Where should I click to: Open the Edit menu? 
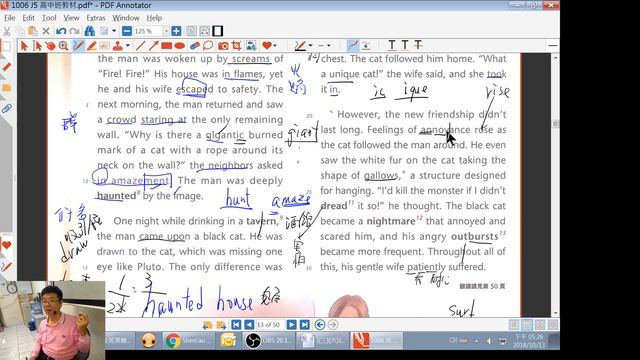point(28,18)
